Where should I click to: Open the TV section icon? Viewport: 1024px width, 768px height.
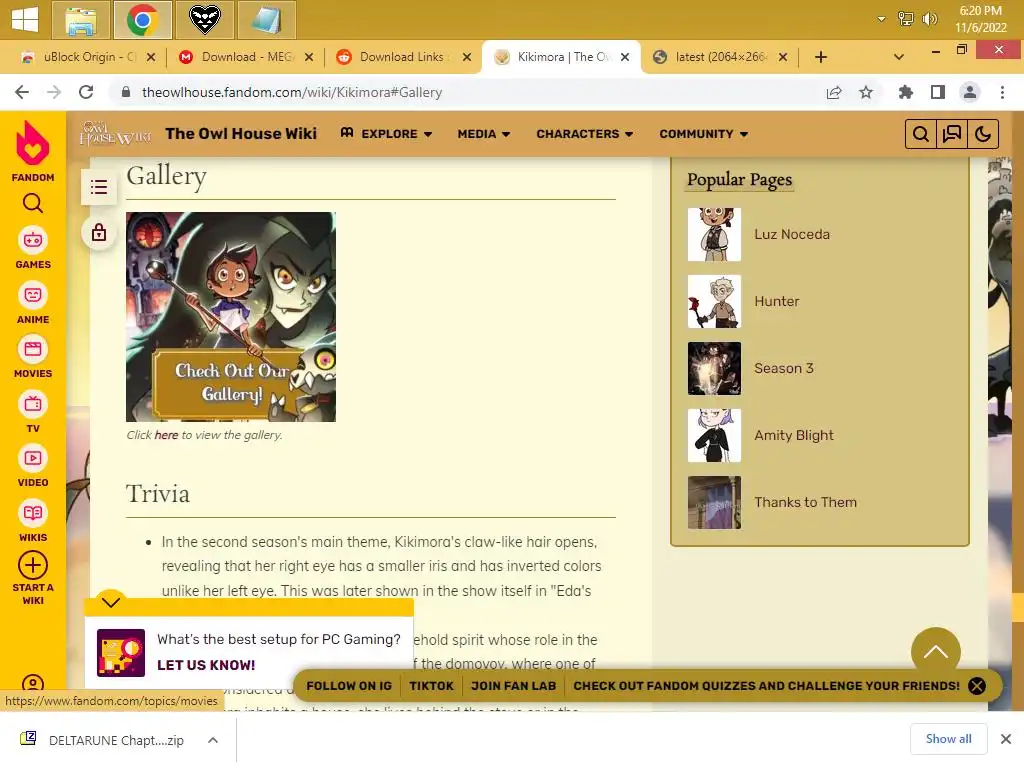point(33,404)
